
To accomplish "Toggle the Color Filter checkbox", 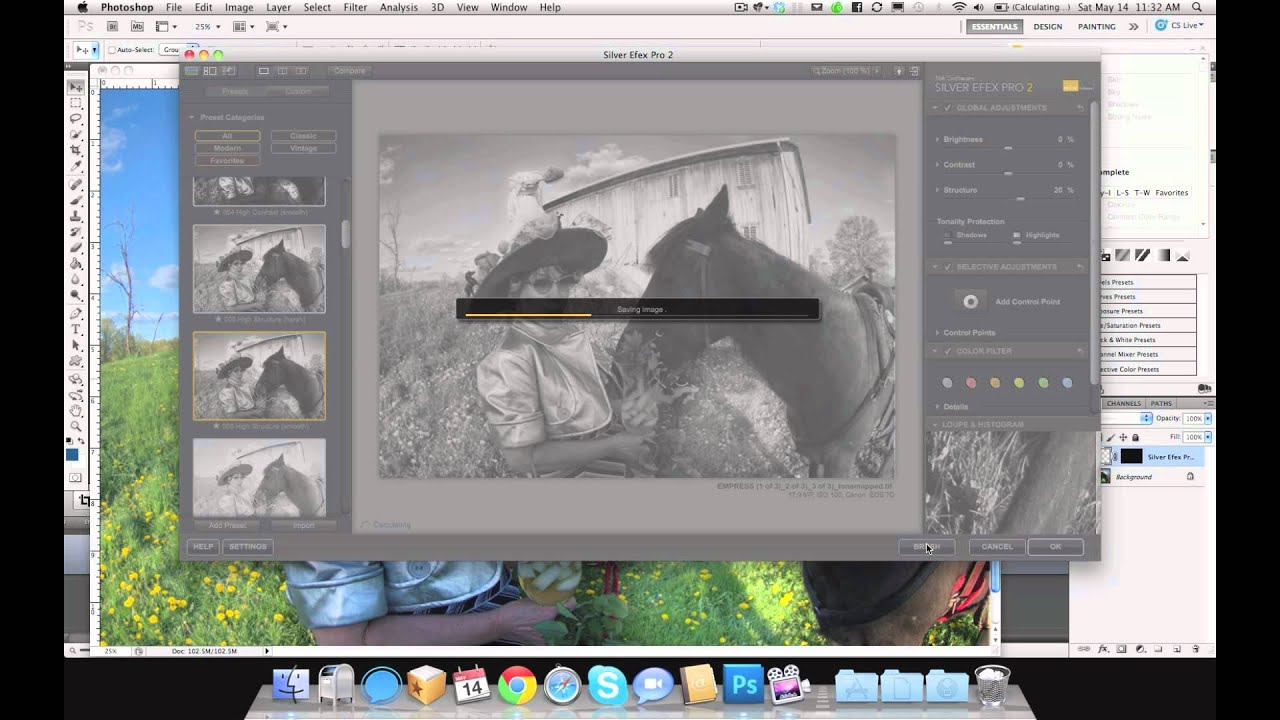I will (947, 351).
